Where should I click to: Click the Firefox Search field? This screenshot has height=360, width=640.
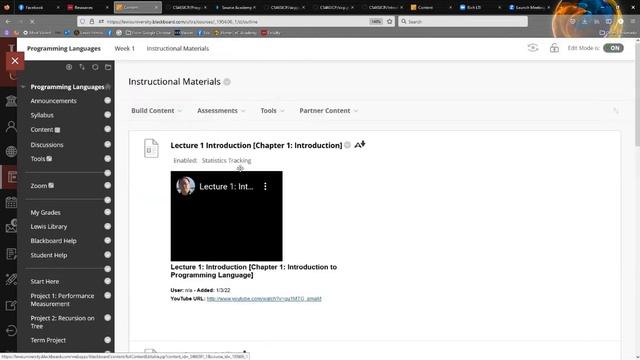pos(463,21)
